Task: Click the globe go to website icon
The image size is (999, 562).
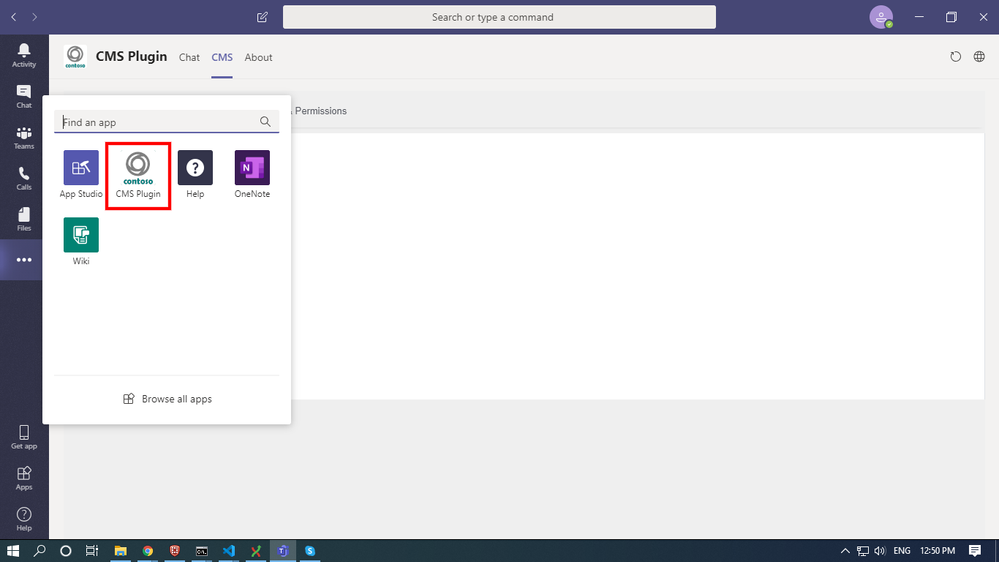Action: 979,57
